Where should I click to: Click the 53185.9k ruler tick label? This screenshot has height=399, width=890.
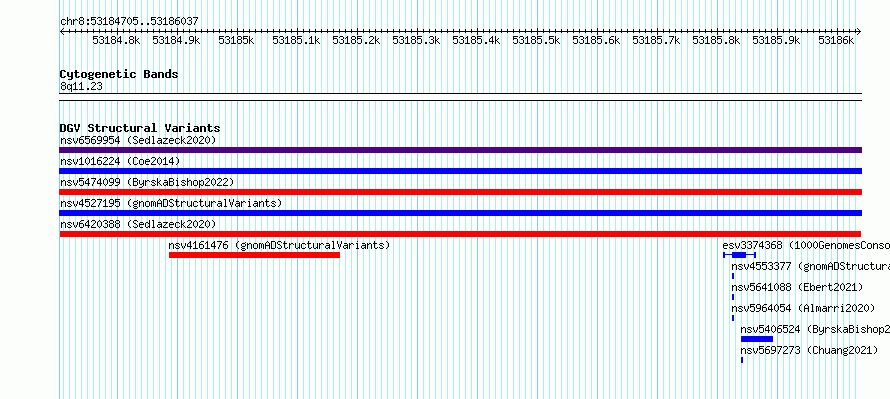click(776, 40)
